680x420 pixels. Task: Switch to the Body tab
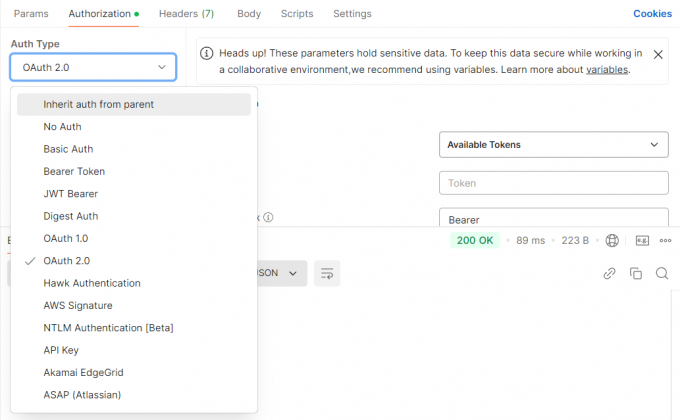249,14
